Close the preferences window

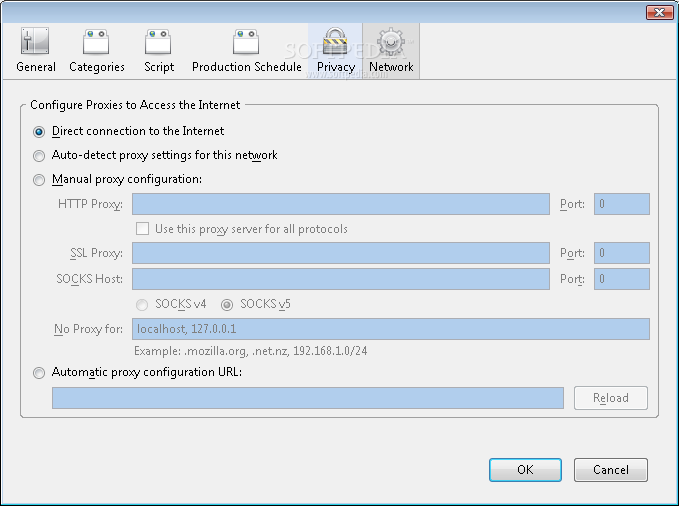point(660,12)
